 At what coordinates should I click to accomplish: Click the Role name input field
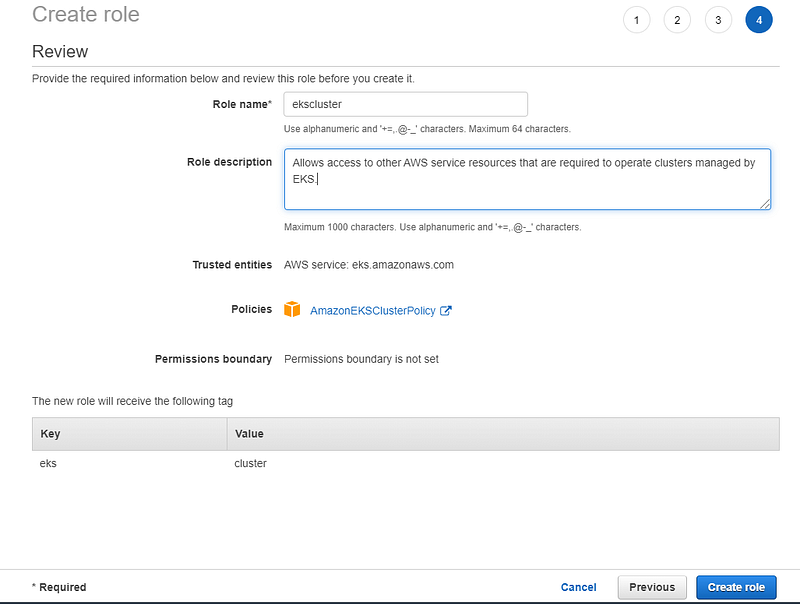(406, 104)
